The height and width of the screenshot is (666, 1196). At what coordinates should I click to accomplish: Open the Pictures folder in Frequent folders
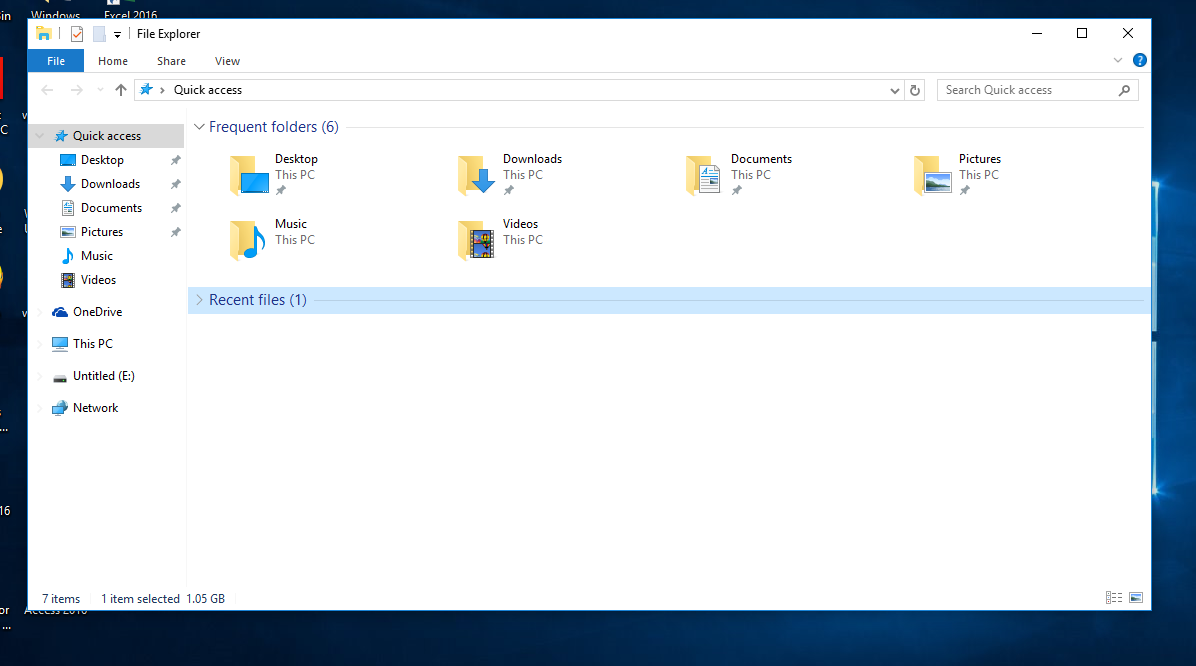click(933, 175)
